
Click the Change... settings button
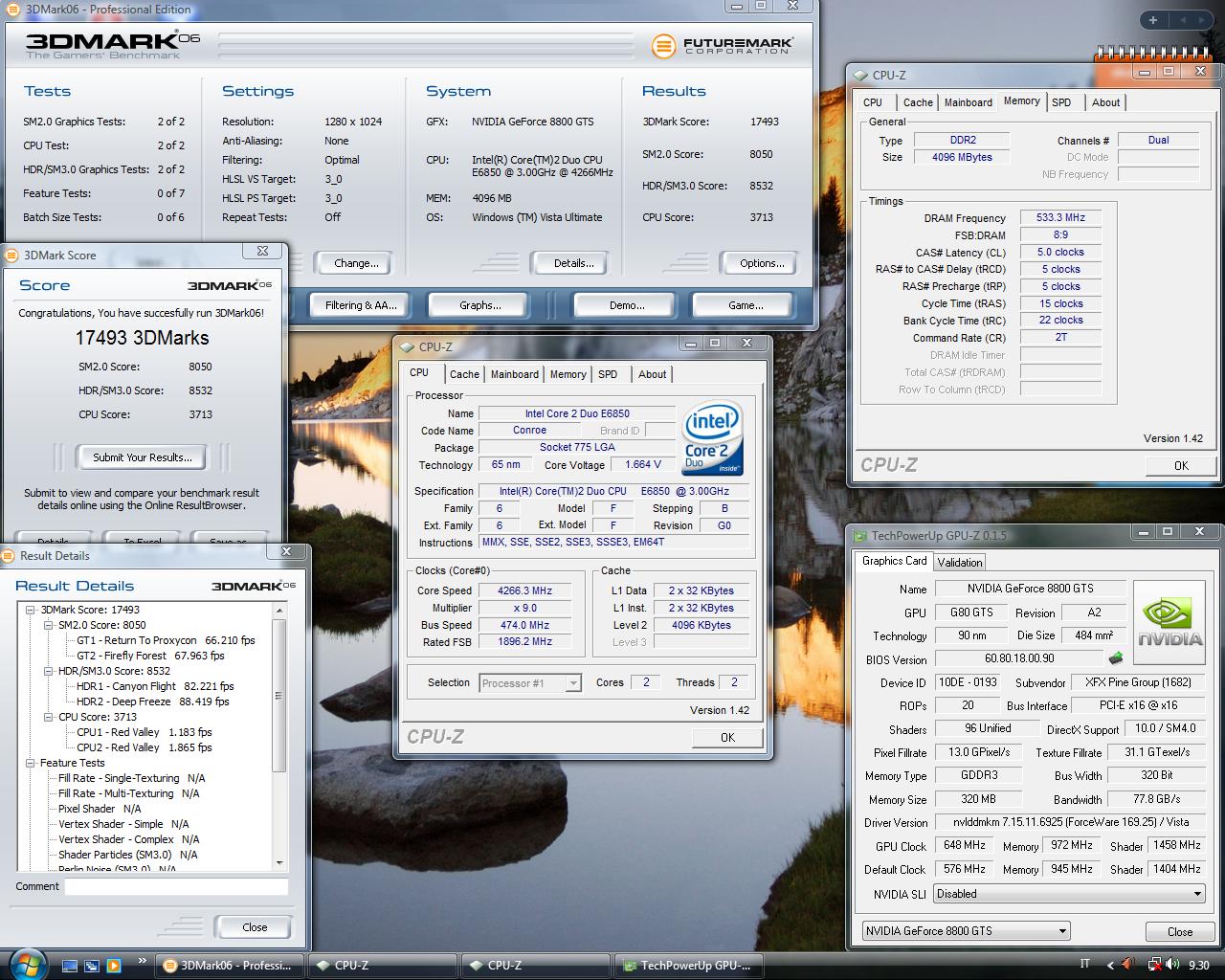click(x=356, y=263)
